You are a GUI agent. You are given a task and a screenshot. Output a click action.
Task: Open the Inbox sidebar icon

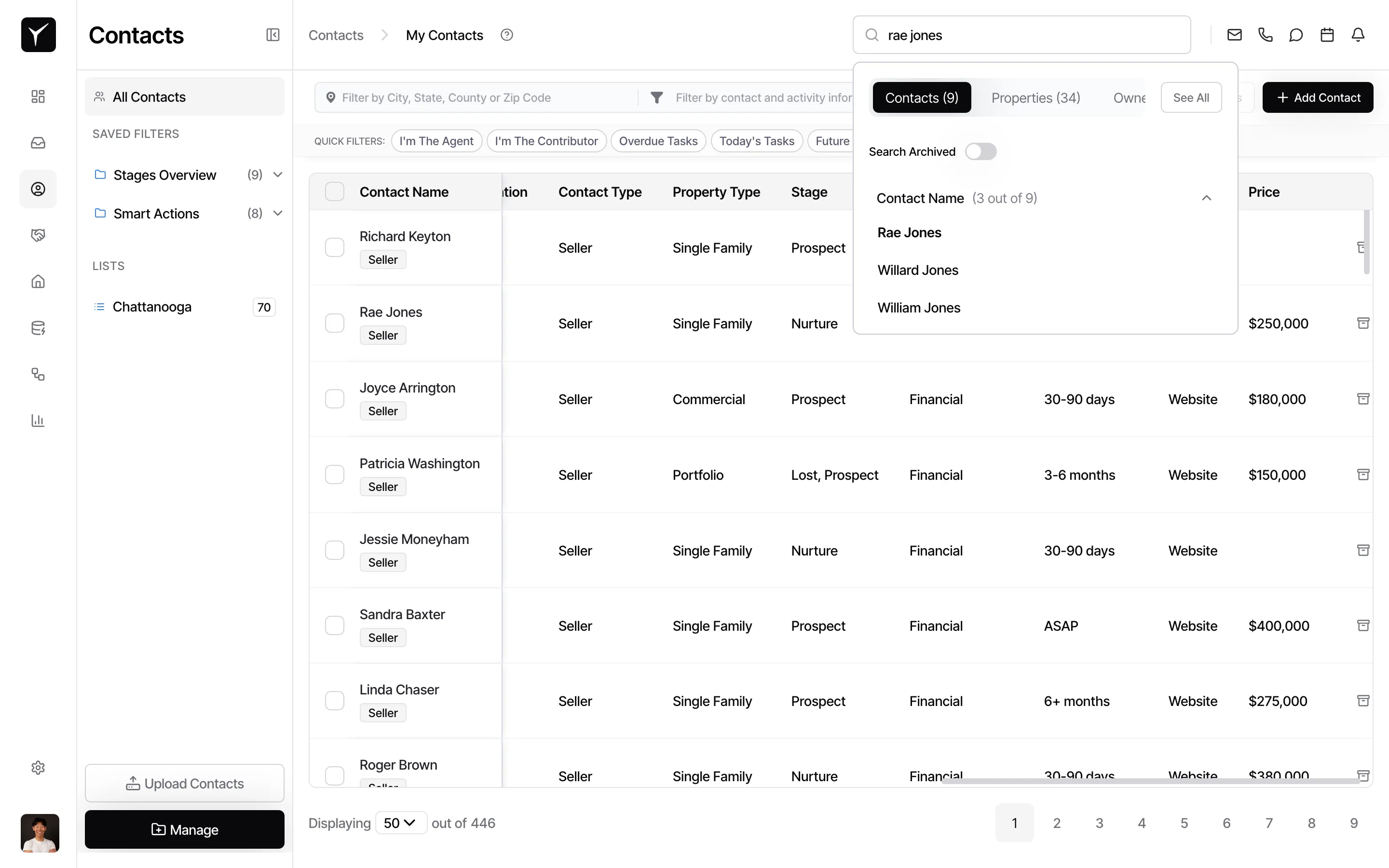point(38,142)
